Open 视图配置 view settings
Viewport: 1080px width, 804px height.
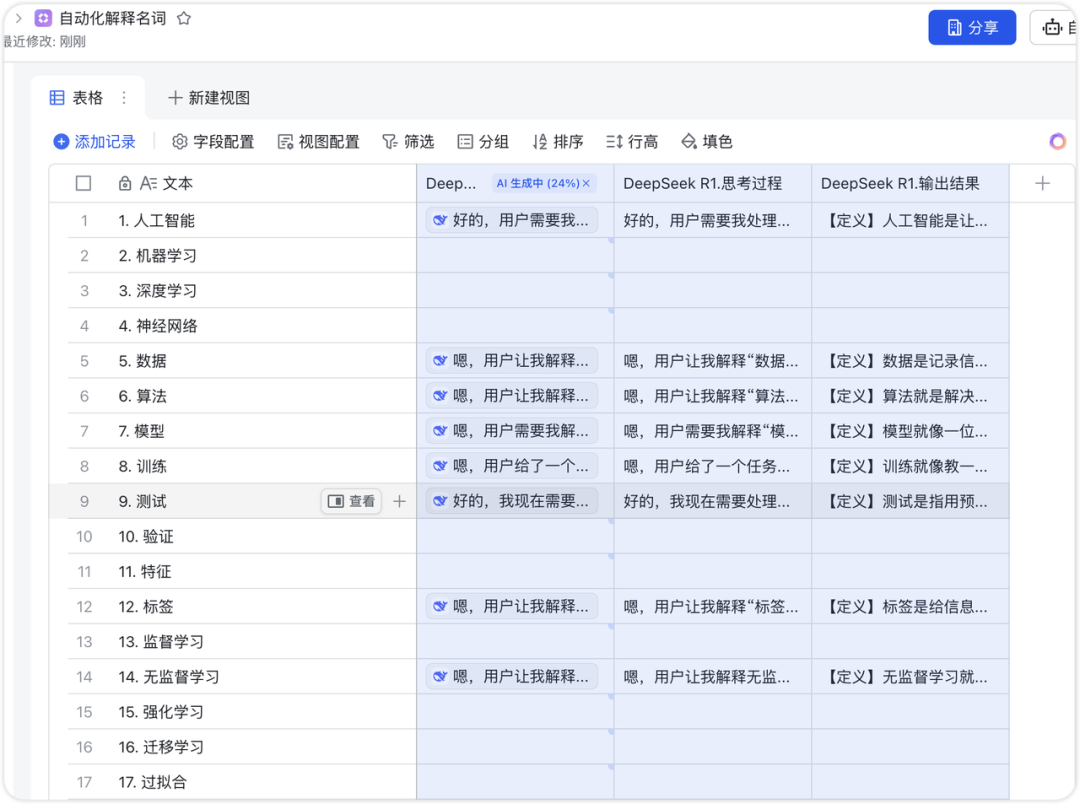coord(319,142)
